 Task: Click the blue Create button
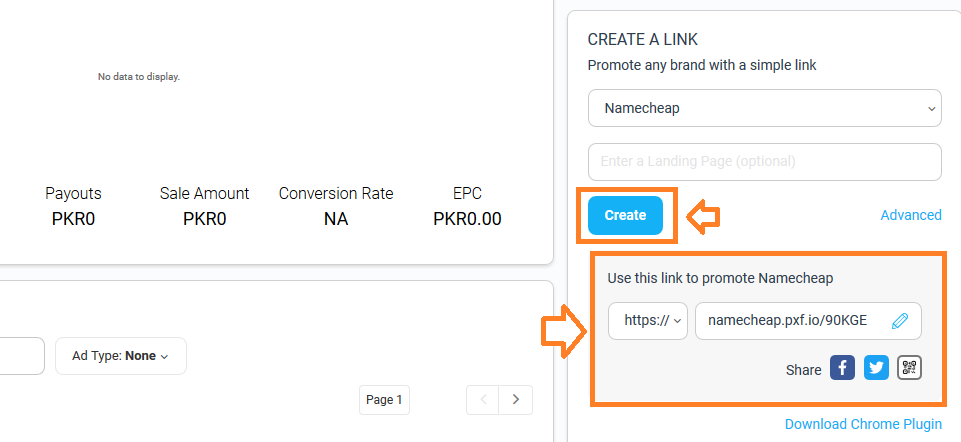pos(625,215)
